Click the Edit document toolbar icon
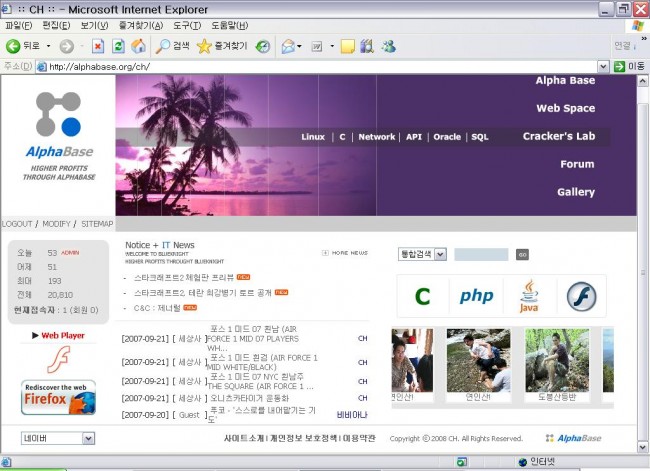650x471 pixels. pos(317,46)
